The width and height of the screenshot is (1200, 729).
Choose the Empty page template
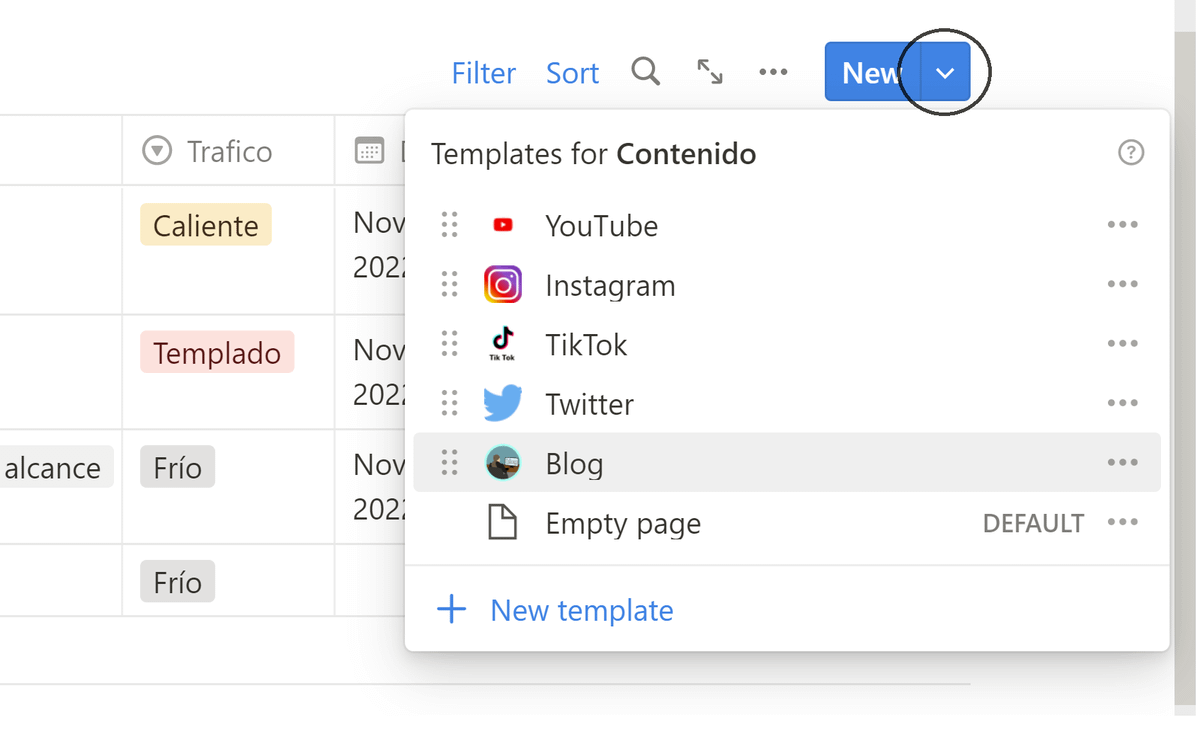point(622,523)
